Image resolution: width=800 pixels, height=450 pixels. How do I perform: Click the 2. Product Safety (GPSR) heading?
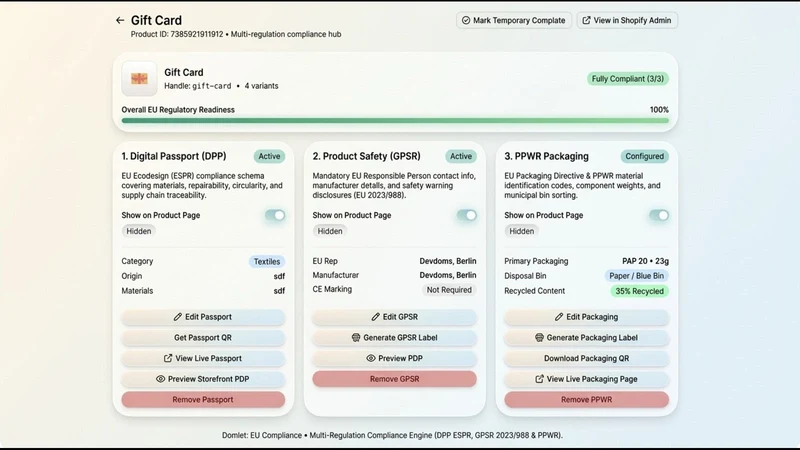[x=367, y=156]
